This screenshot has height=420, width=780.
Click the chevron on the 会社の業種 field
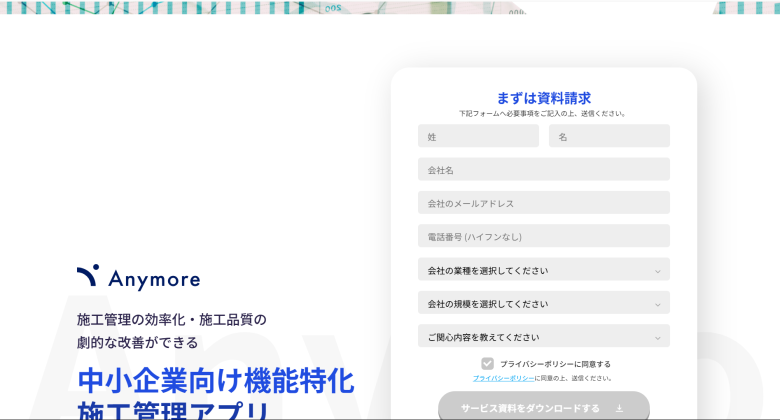657,271
